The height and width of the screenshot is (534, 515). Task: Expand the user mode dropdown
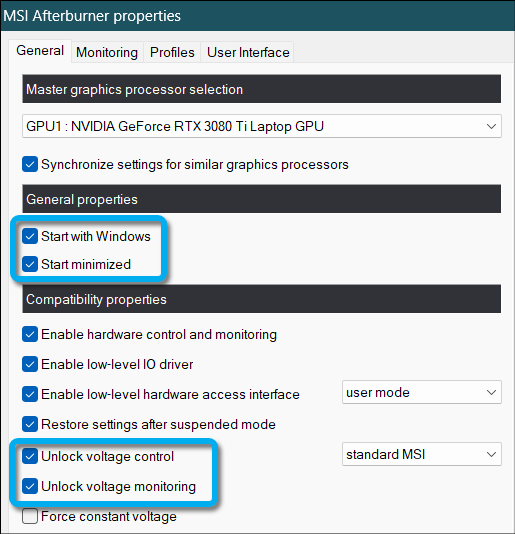click(x=422, y=392)
